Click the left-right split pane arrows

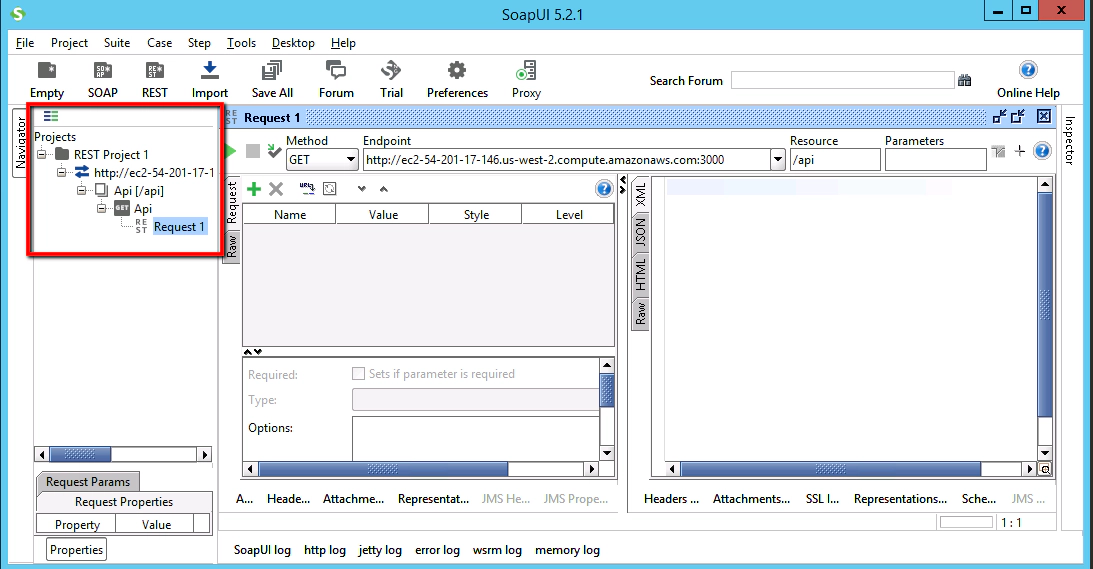623,187
